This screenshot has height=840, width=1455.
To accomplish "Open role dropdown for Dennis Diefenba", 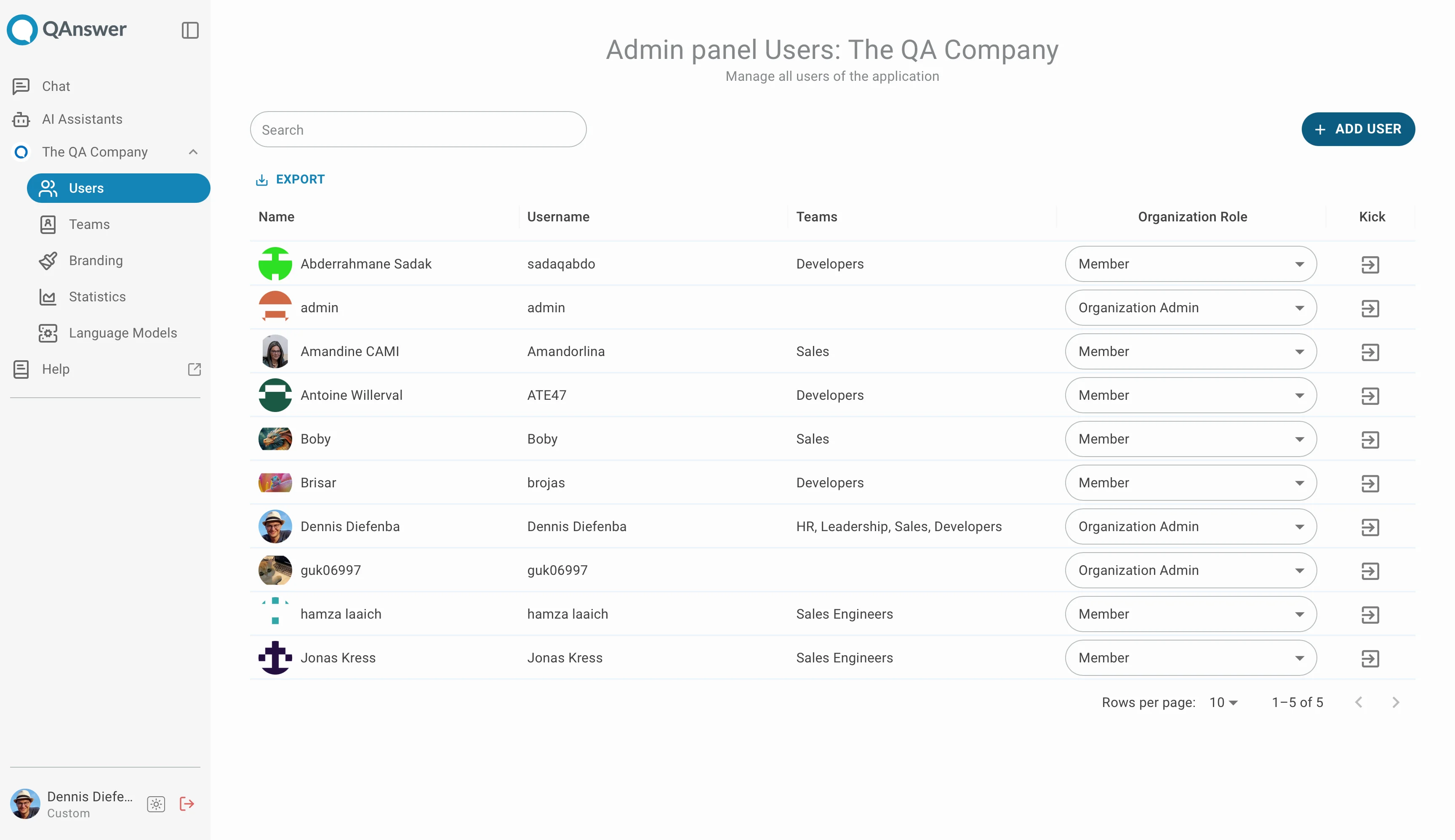I will 1190,527.
